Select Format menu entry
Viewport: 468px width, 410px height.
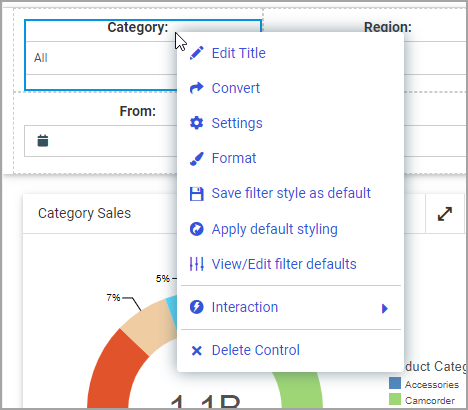click(234, 158)
